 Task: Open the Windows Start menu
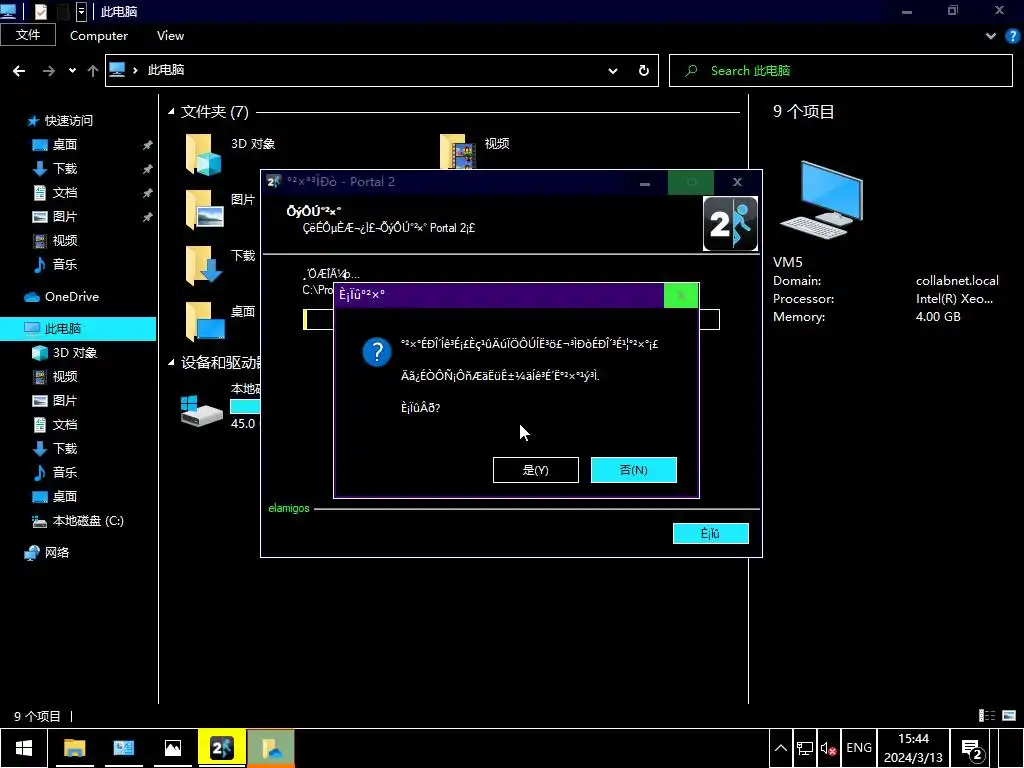(24, 748)
